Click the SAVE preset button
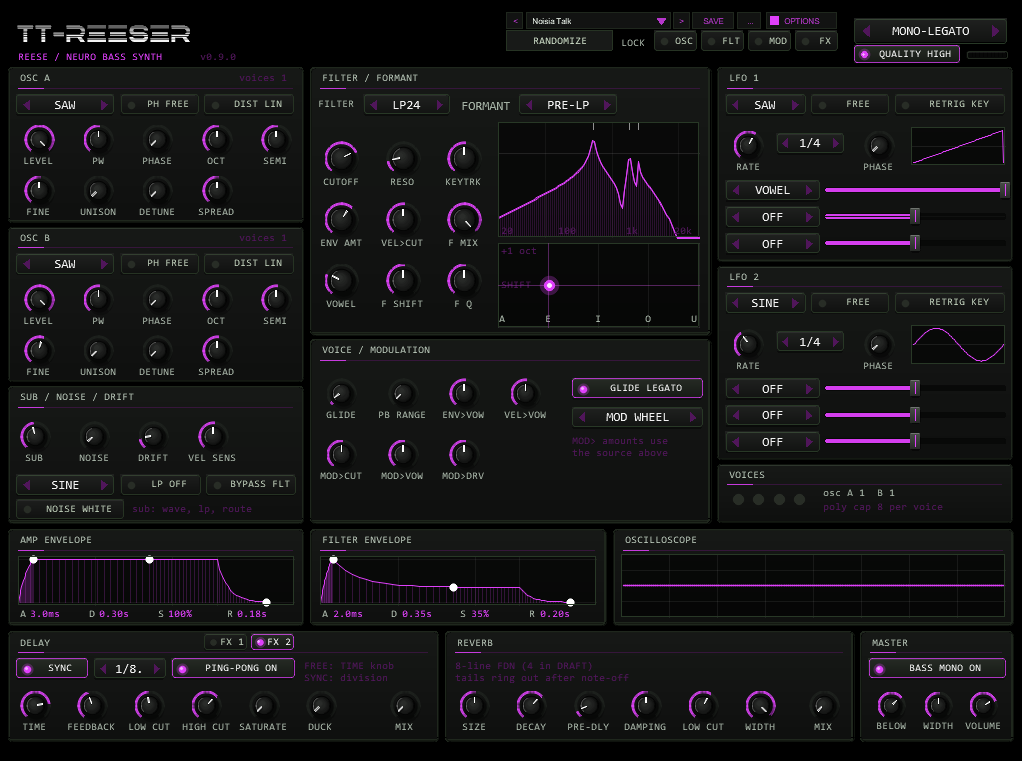The image size is (1022, 761). tap(713, 21)
